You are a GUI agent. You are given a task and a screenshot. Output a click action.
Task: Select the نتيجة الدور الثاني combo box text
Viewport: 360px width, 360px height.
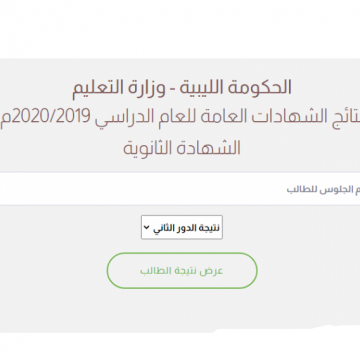coord(186,228)
